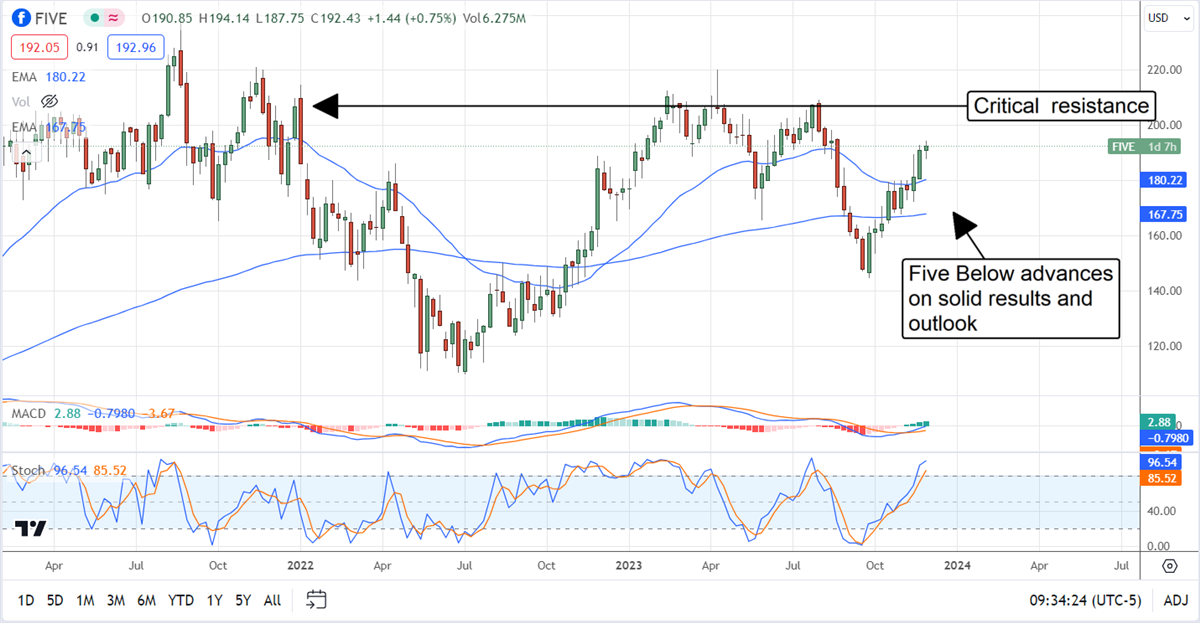1200x623 pixels.
Task: Set time range to 1M
Action: point(85,600)
